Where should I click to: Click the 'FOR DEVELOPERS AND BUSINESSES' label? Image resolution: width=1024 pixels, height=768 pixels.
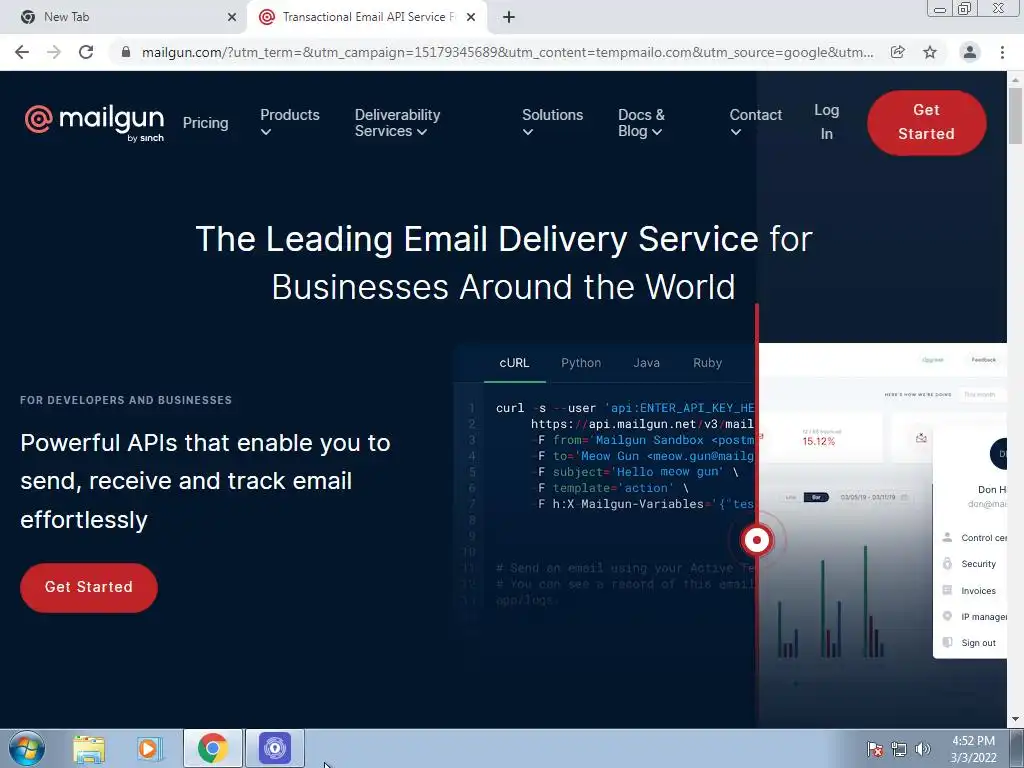pyautogui.click(x=126, y=400)
